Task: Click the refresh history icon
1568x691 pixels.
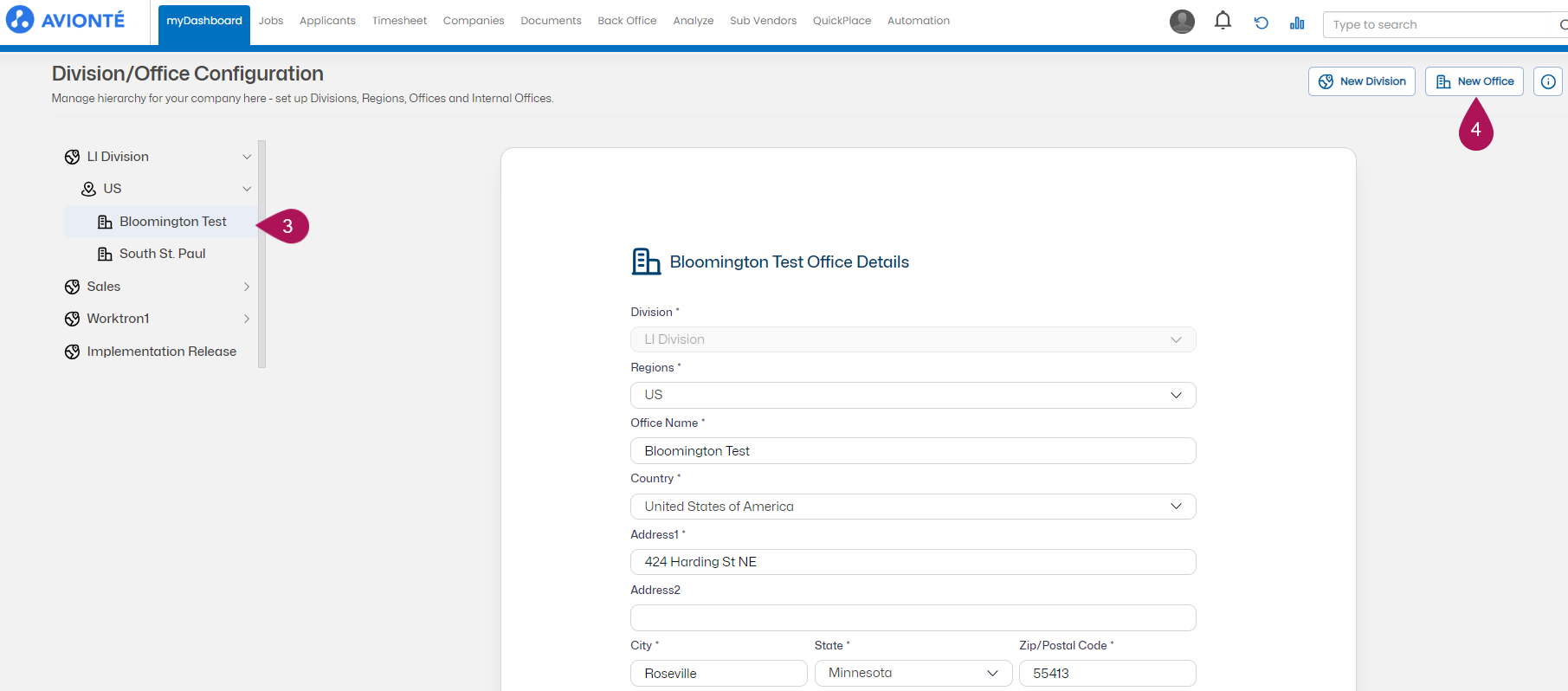Action: coord(1261,23)
